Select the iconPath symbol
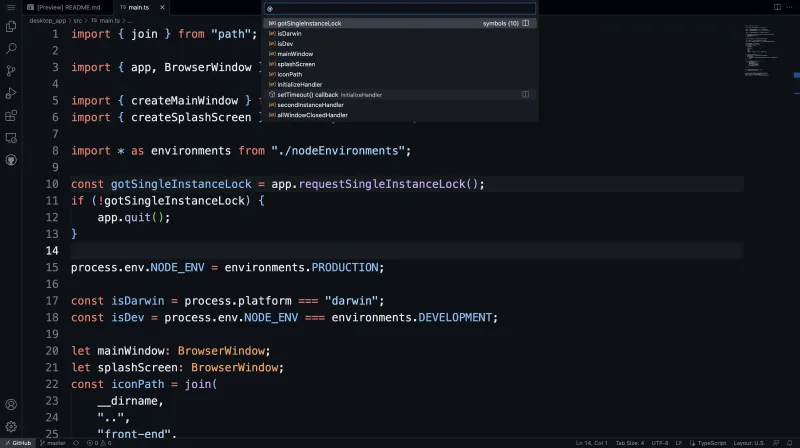Screen dimensions: 800x448 (400, 74)
